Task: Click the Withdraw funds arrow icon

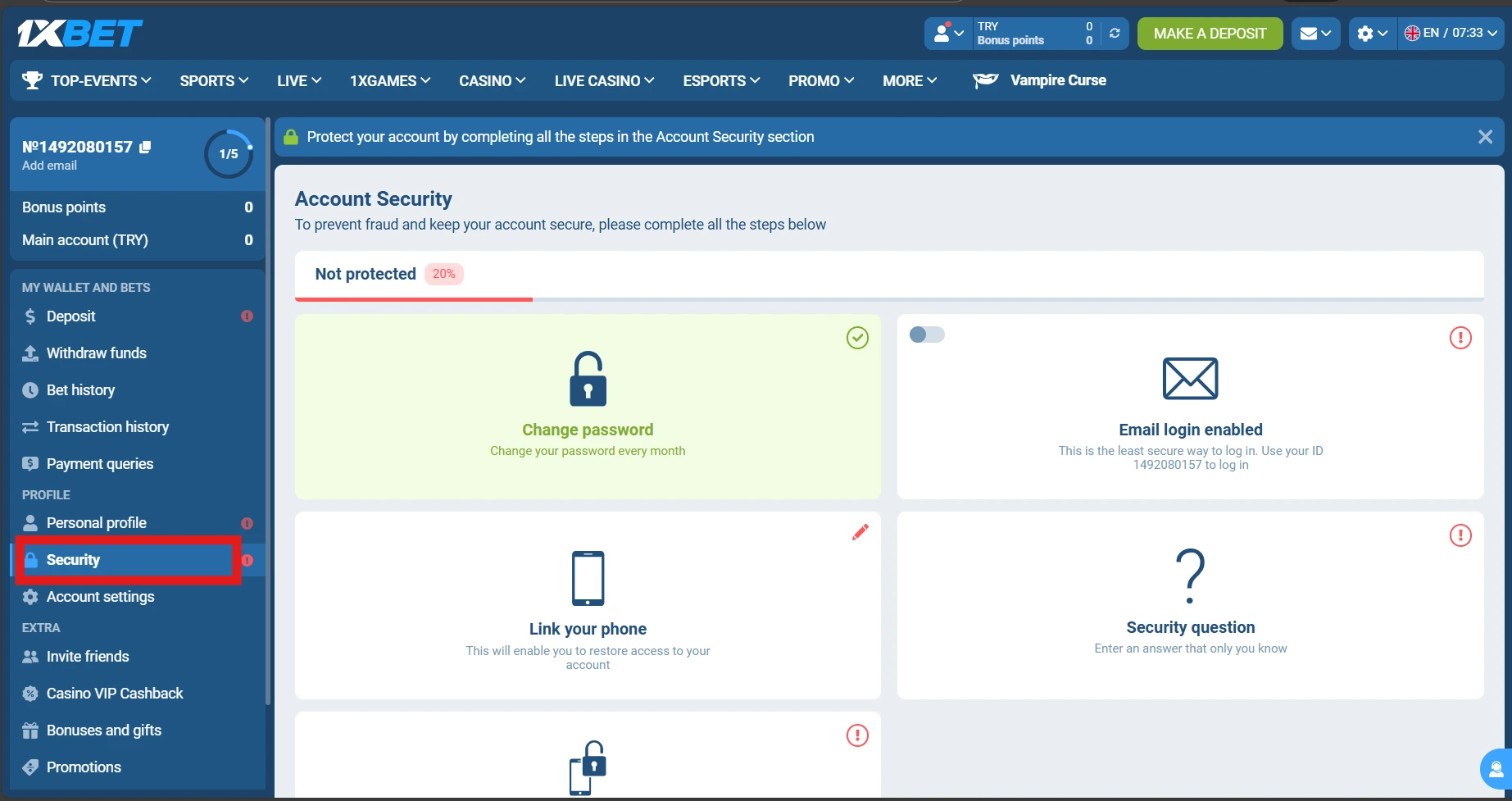Action: point(30,353)
